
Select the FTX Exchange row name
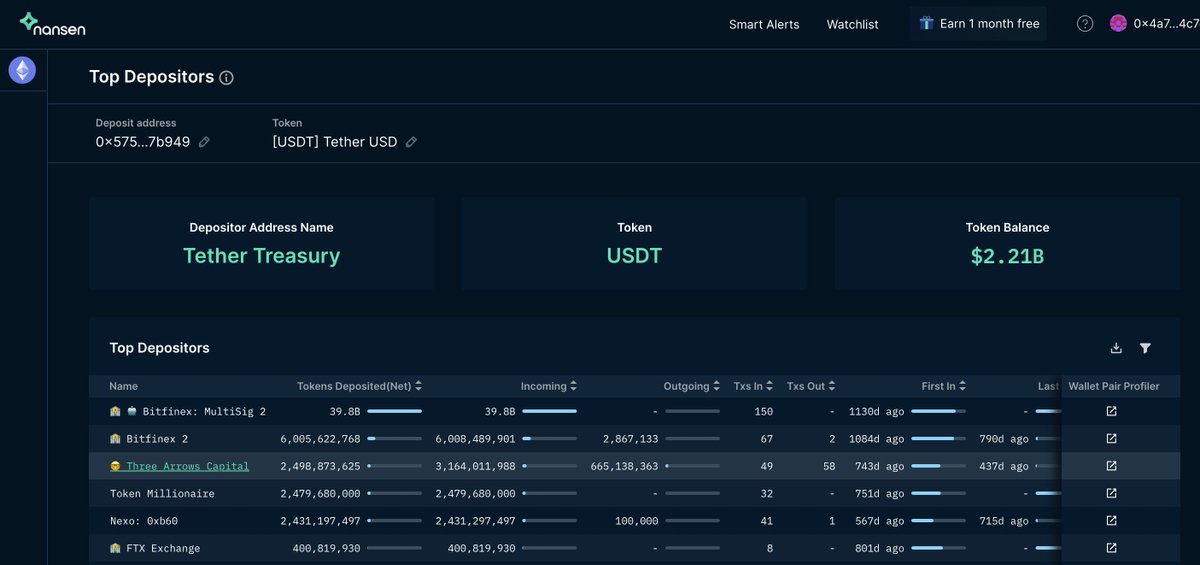[163, 548]
